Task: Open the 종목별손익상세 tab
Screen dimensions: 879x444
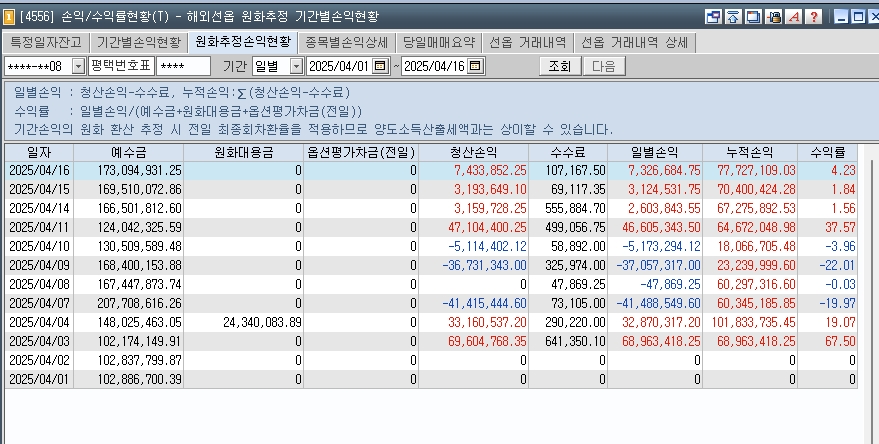Action: point(346,43)
